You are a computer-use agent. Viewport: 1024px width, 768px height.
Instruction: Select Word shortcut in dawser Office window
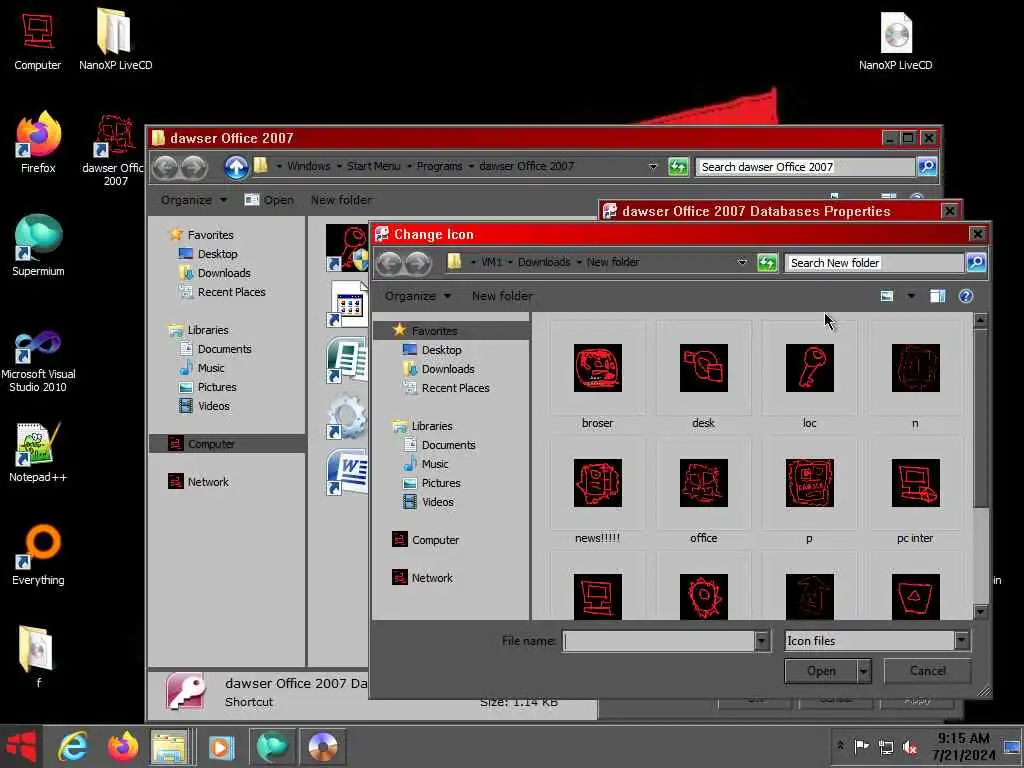pos(347,472)
